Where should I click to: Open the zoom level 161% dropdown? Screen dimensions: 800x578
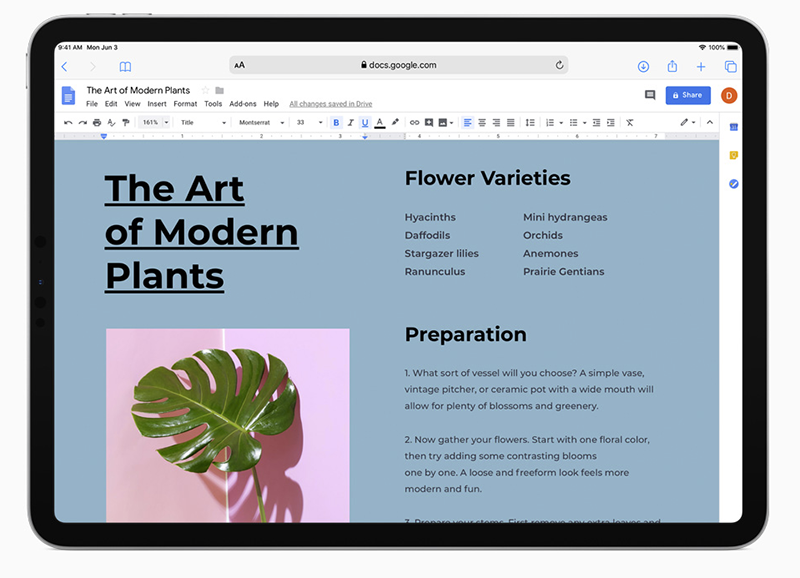[155, 122]
